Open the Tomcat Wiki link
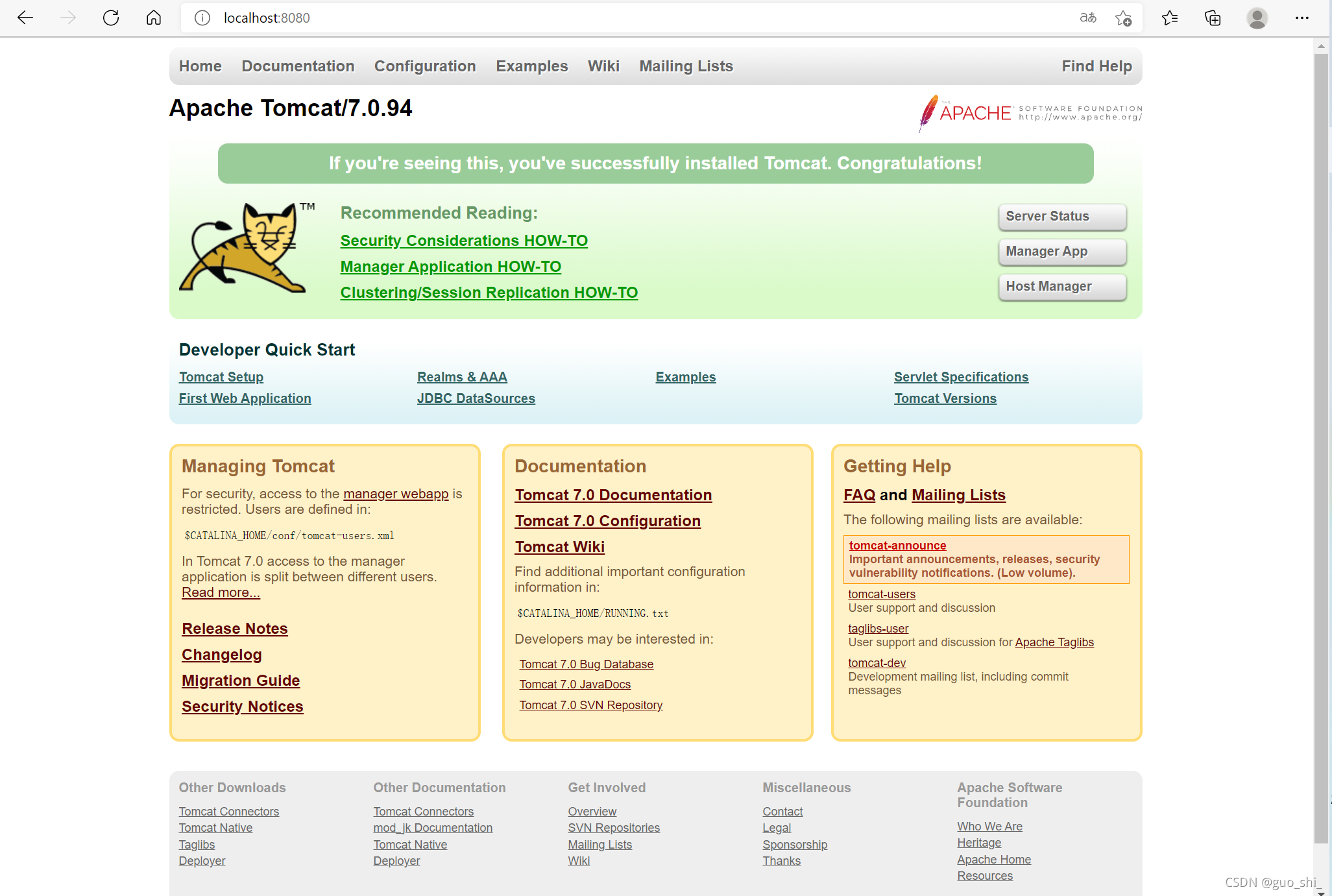This screenshot has width=1332, height=896. point(560,547)
